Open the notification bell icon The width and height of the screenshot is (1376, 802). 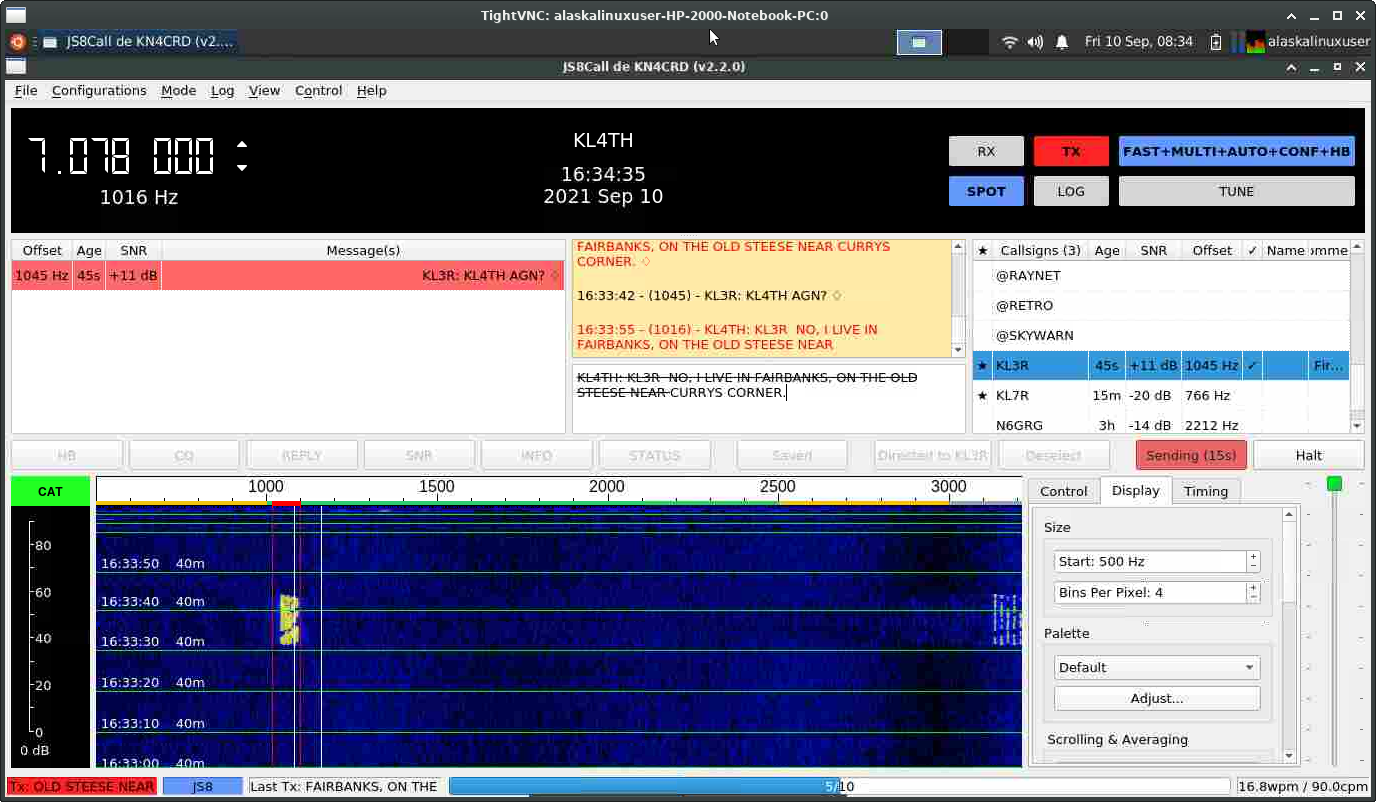coord(1062,42)
